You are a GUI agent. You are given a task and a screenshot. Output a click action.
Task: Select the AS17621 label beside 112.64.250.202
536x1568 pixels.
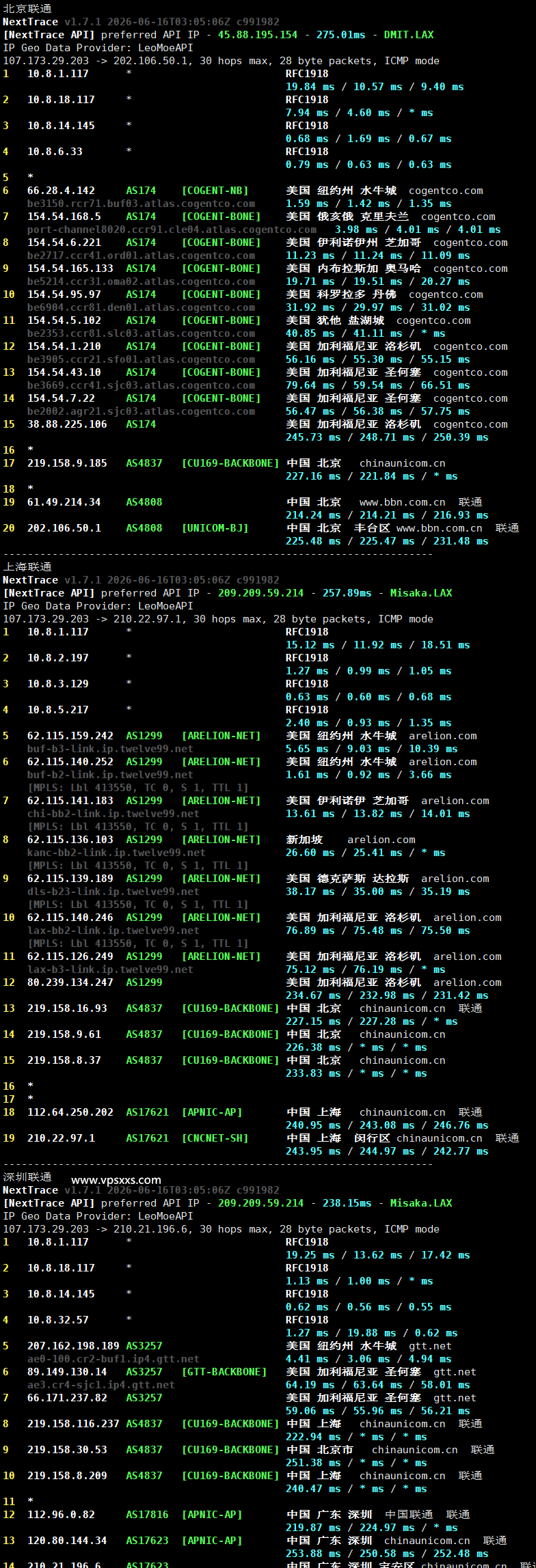pyautogui.click(x=147, y=1112)
